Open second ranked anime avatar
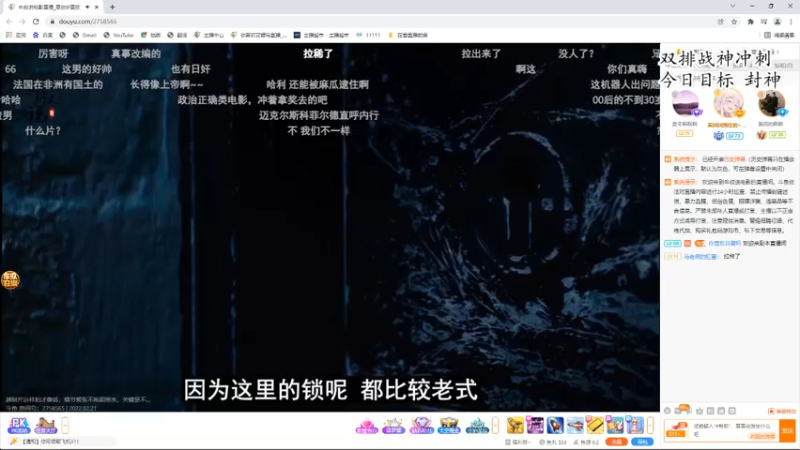The image size is (800, 450). tap(728, 104)
